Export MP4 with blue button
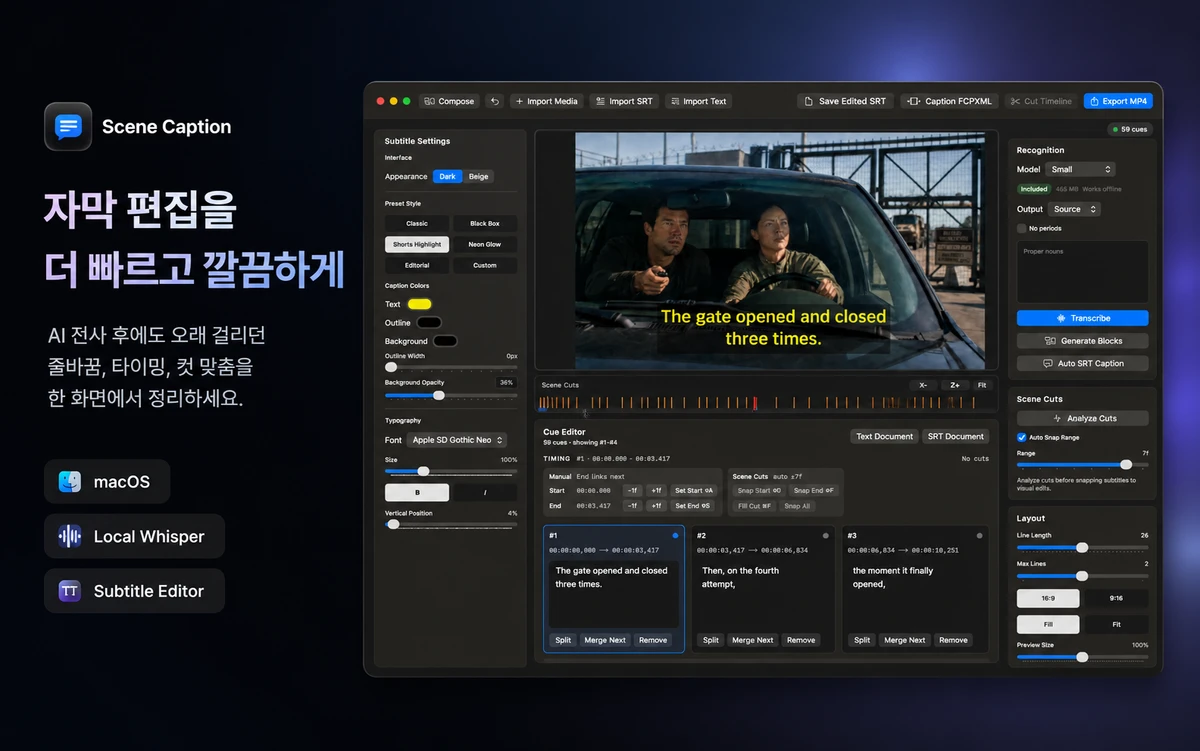This screenshot has height=751, width=1200. point(1118,101)
